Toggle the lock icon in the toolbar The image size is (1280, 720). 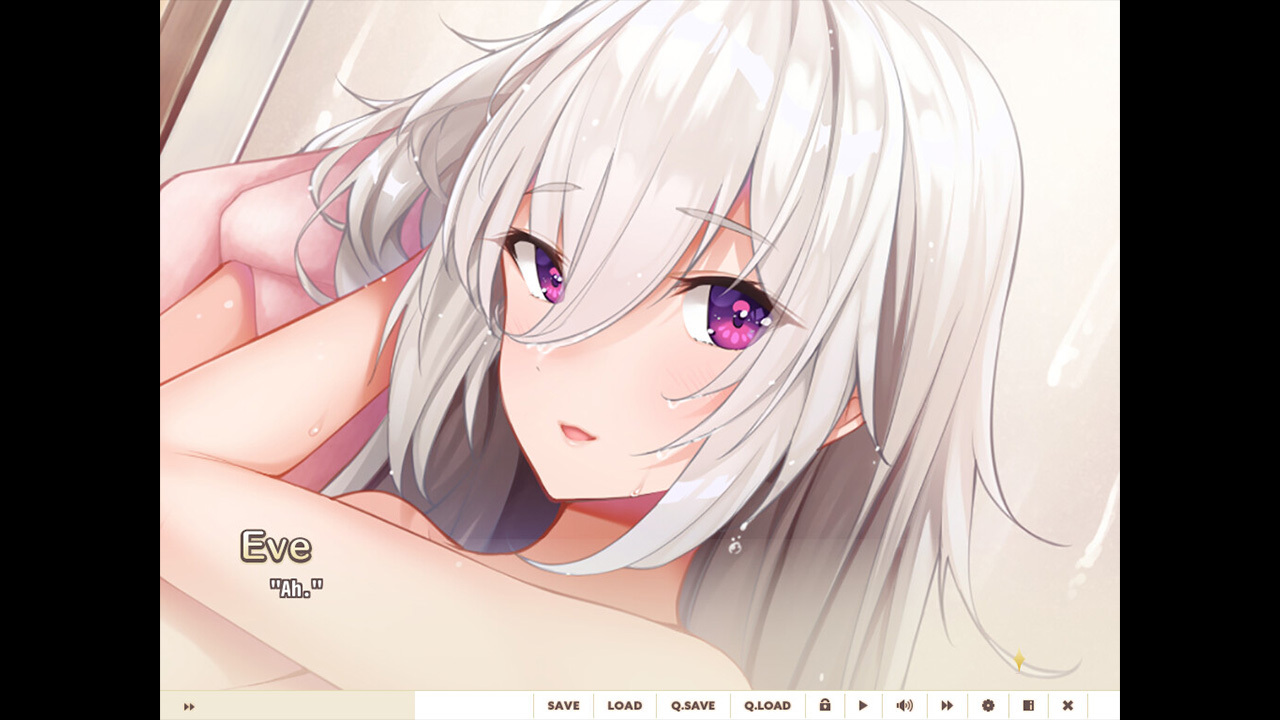click(825, 705)
